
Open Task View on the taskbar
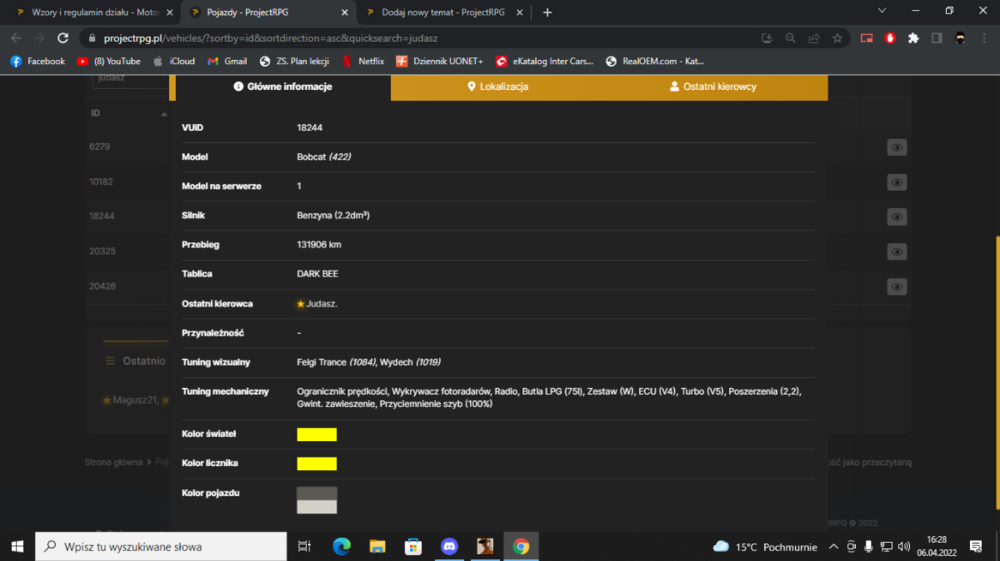pyautogui.click(x=304, y=546)
